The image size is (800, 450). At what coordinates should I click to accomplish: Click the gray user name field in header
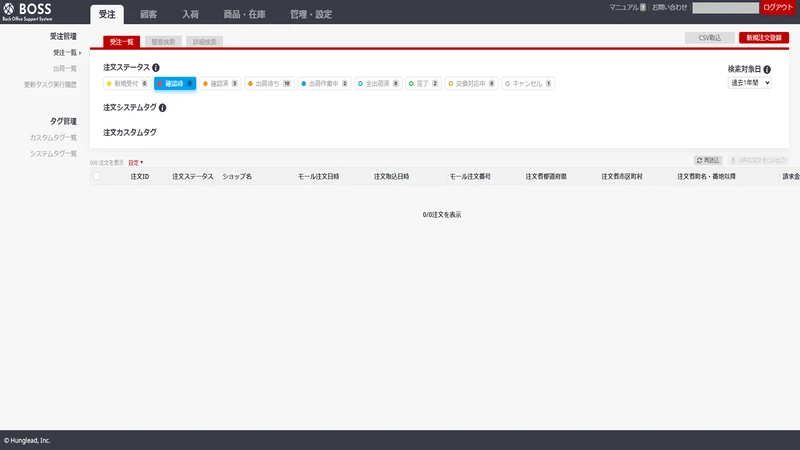tap(726, 8)
